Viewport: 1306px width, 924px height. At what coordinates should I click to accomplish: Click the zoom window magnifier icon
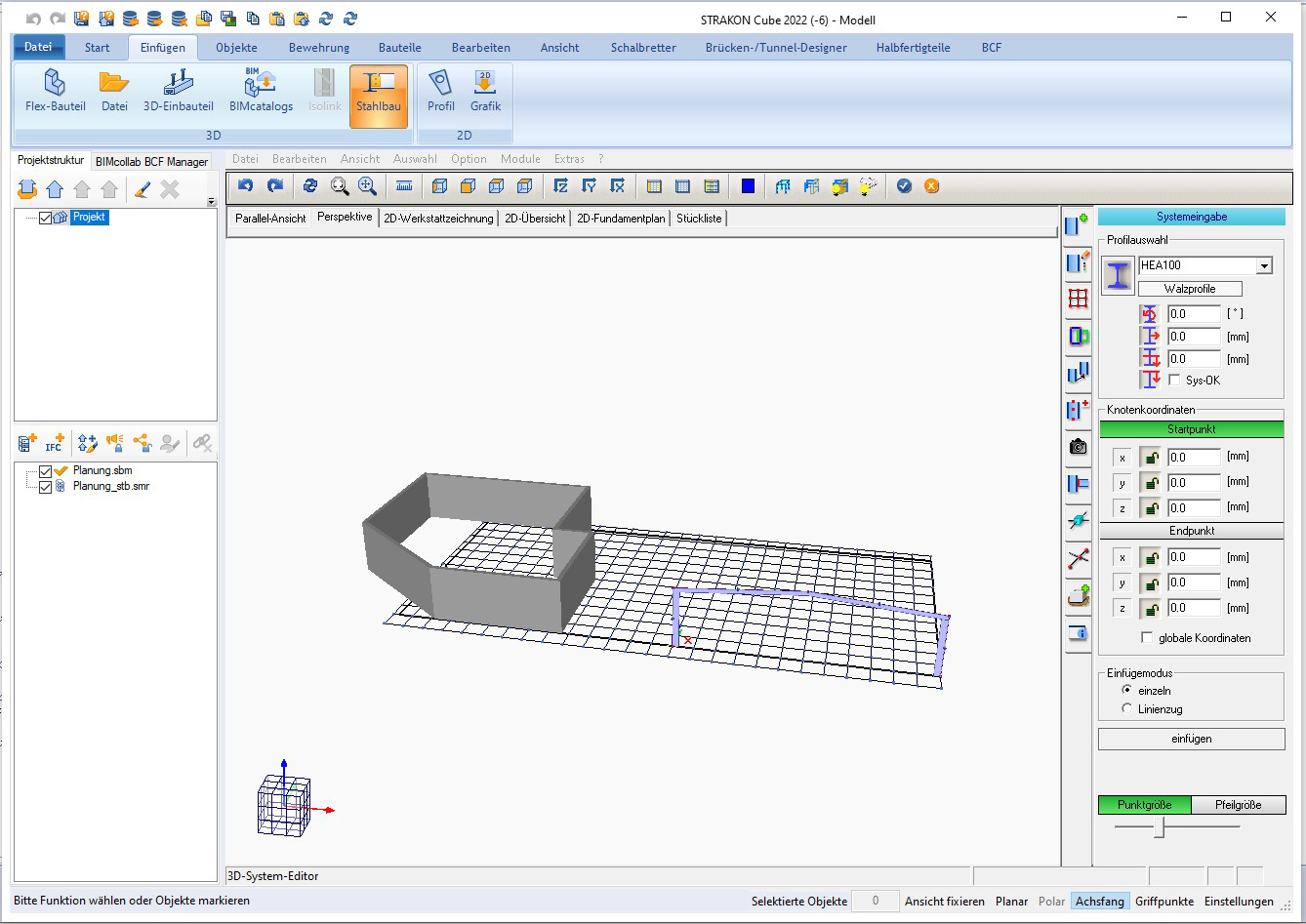(x=339, y=186)
